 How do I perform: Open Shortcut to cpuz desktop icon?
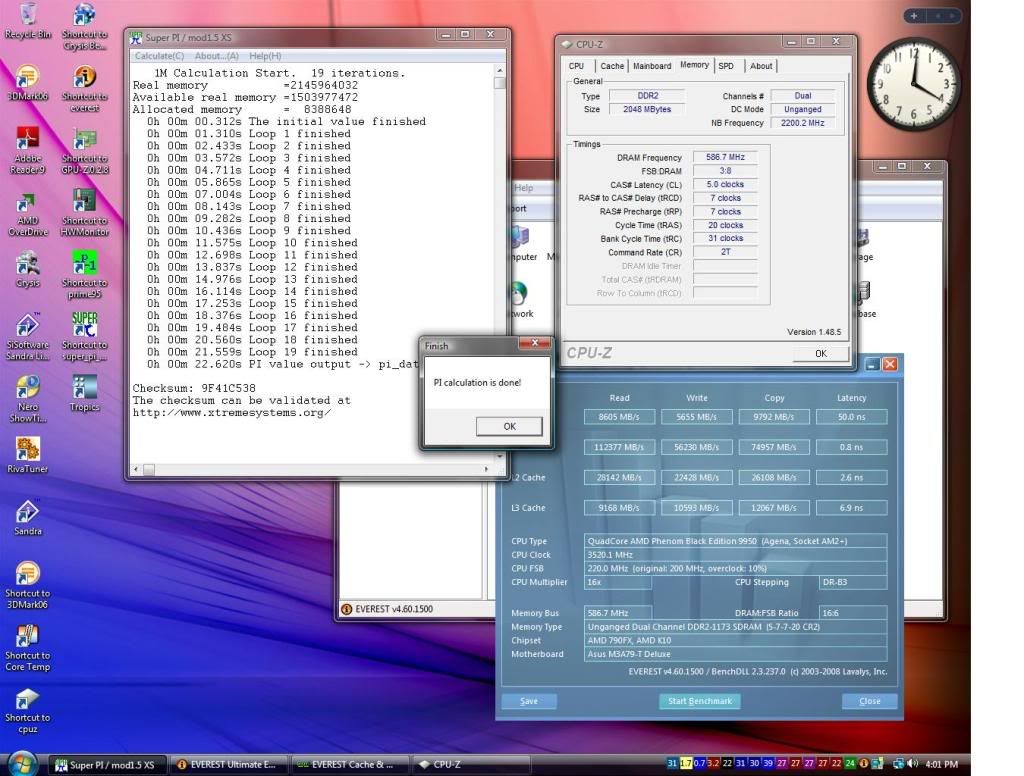(27, 710)
